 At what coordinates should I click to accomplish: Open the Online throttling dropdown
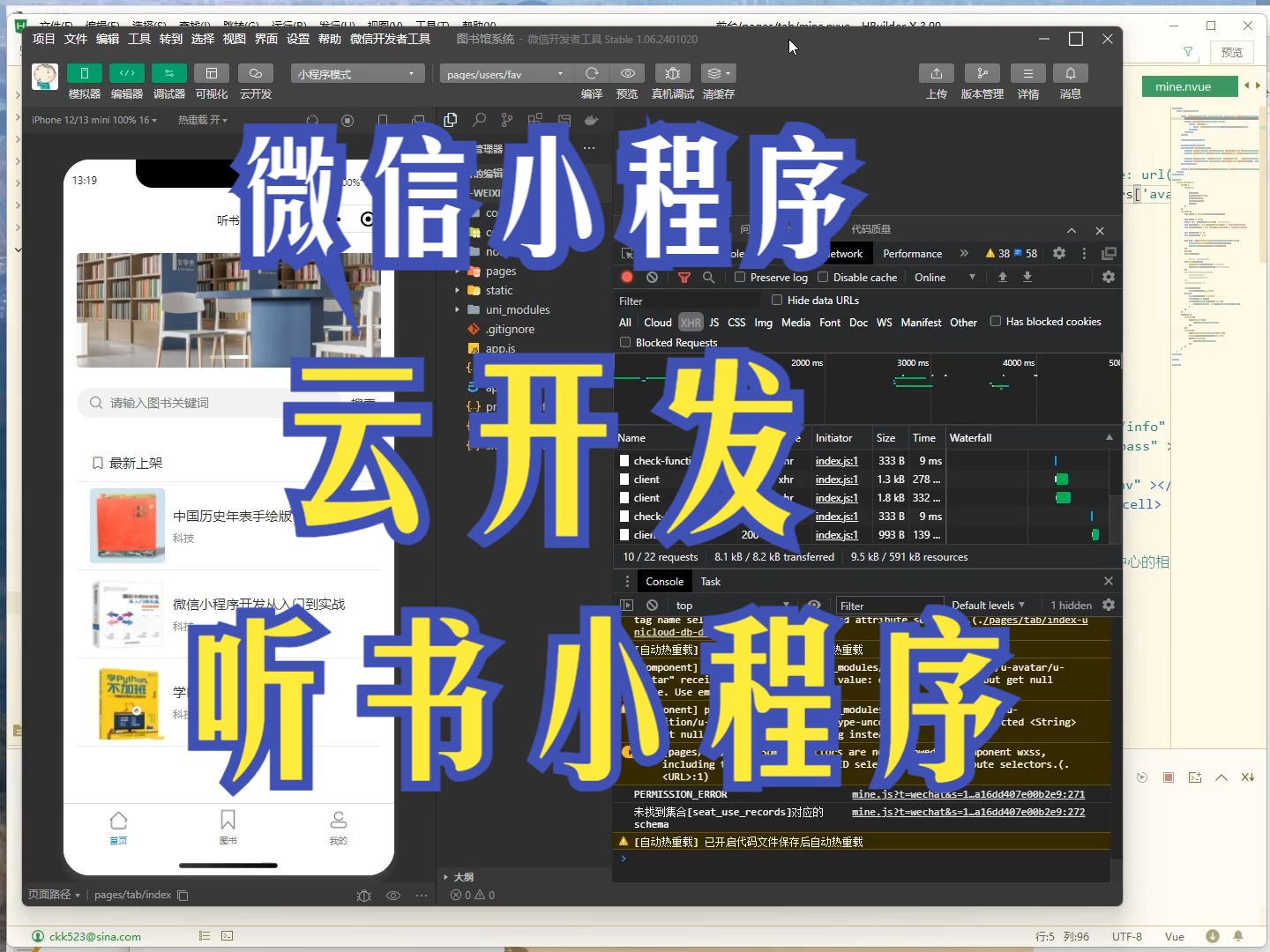coord(945,277)
